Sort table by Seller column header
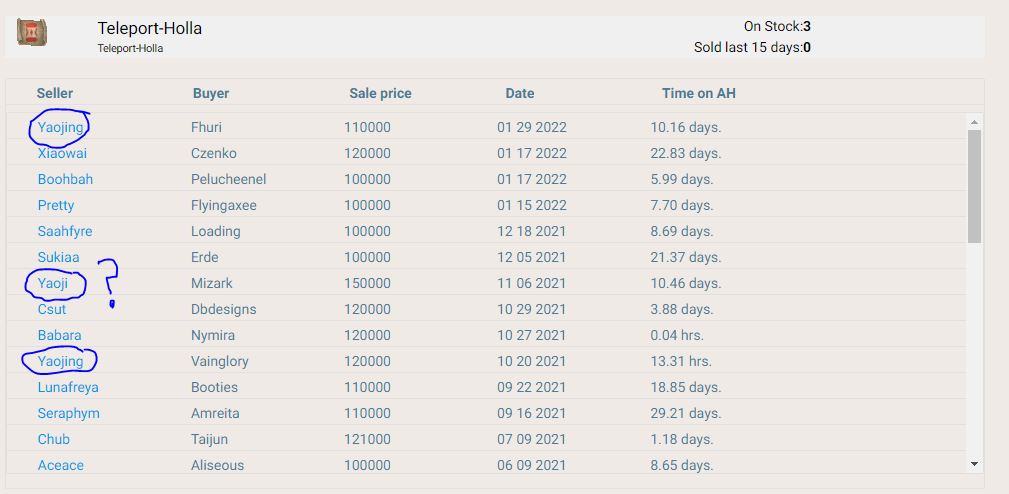The height and width of the screenshot is (494, 1009). (x=55, y=93)
